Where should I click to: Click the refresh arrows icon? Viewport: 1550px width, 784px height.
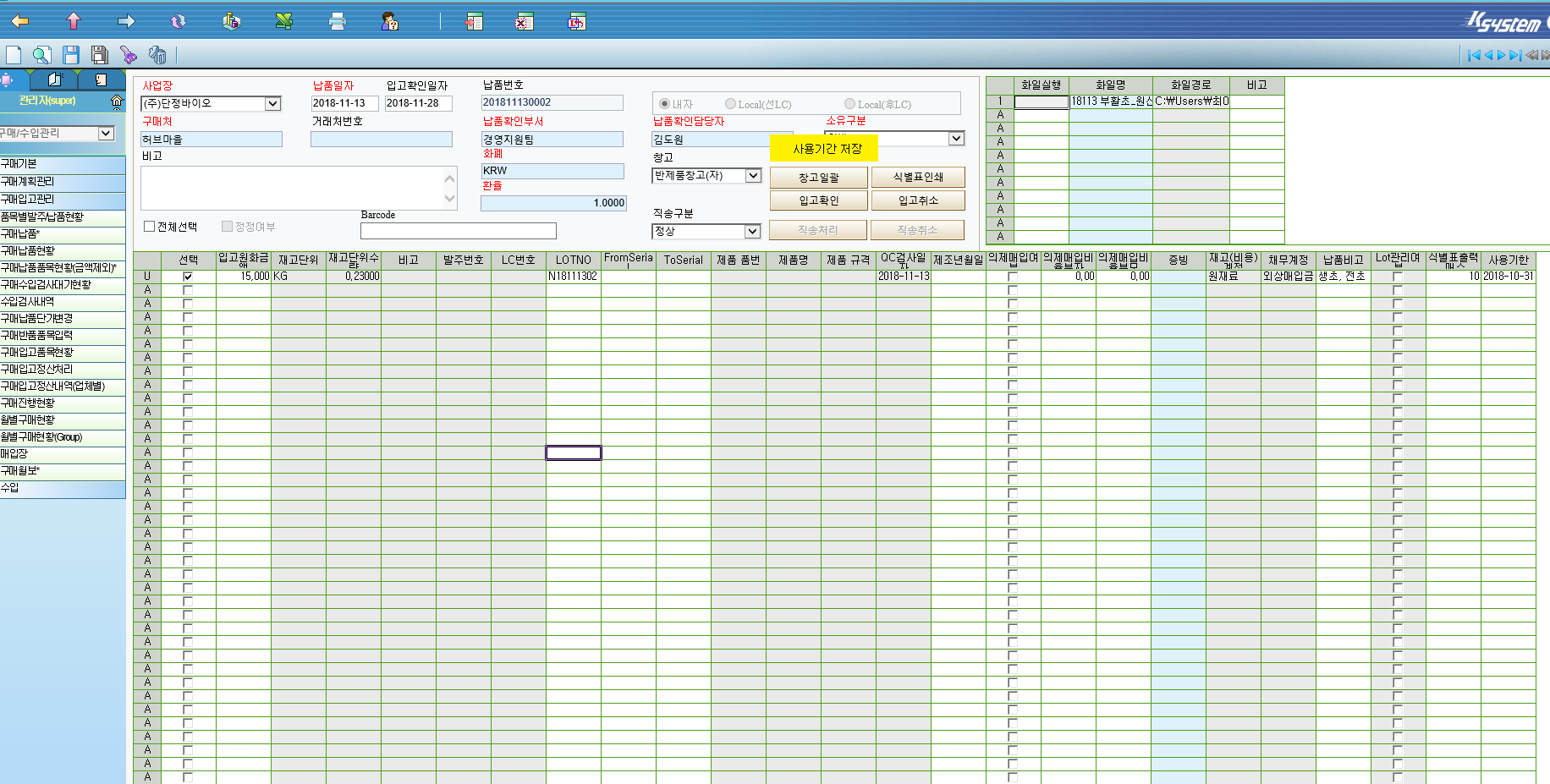click(x=179, y=21)
